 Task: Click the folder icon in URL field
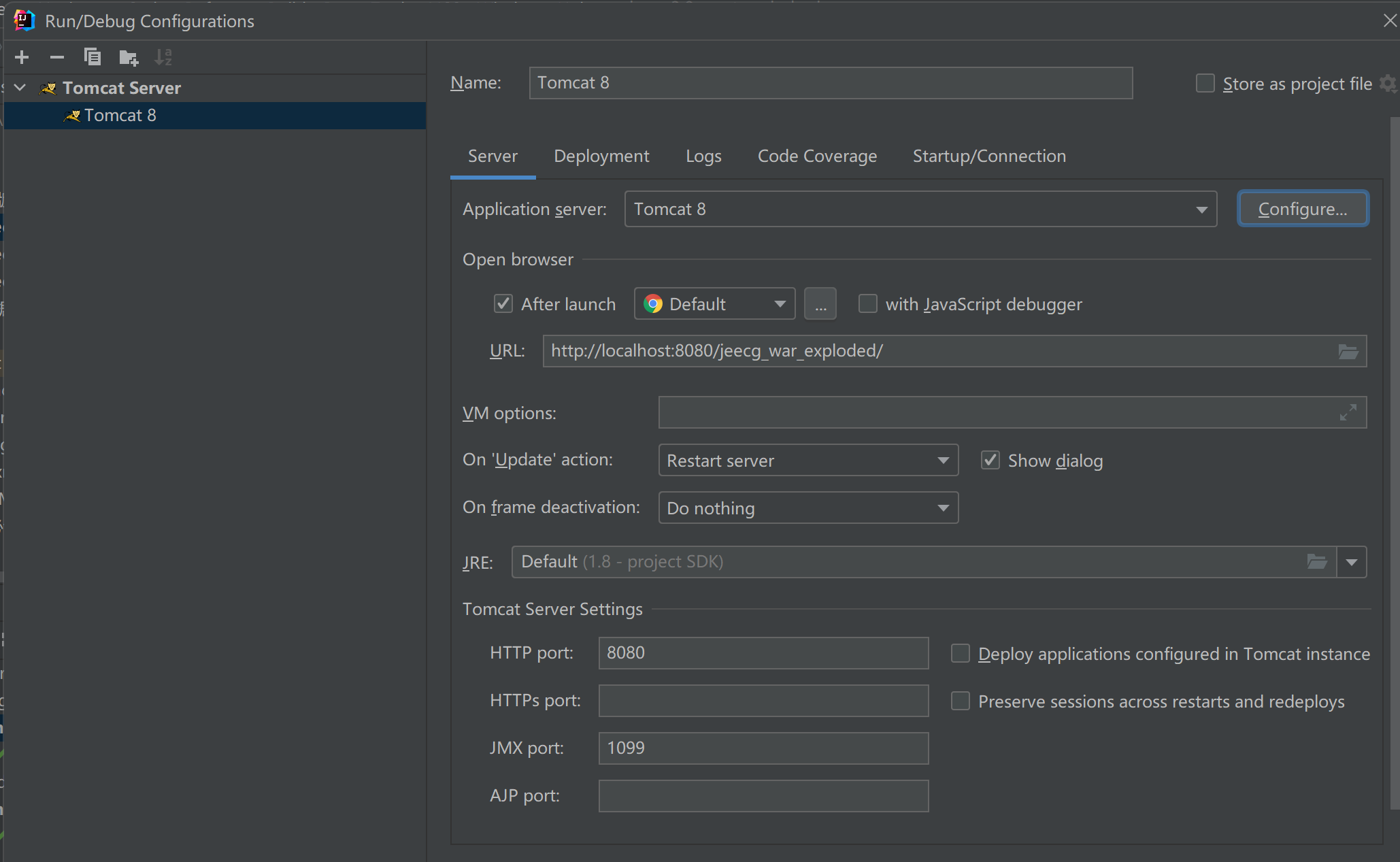[1348, 351]
